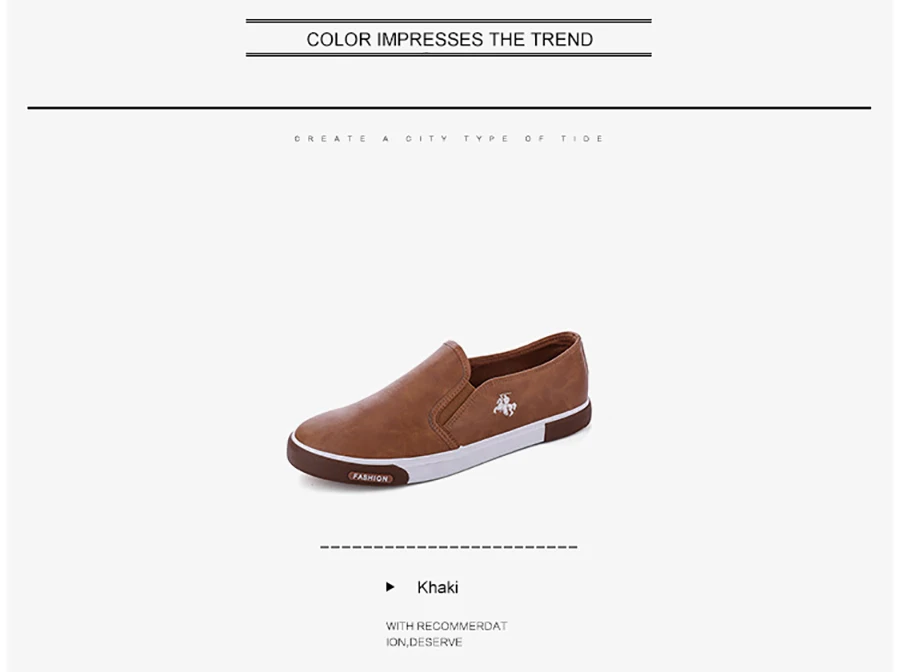Open the khaki slip-on shoe image
Viewport: 900px width, 672px height.
click(439, 410)
